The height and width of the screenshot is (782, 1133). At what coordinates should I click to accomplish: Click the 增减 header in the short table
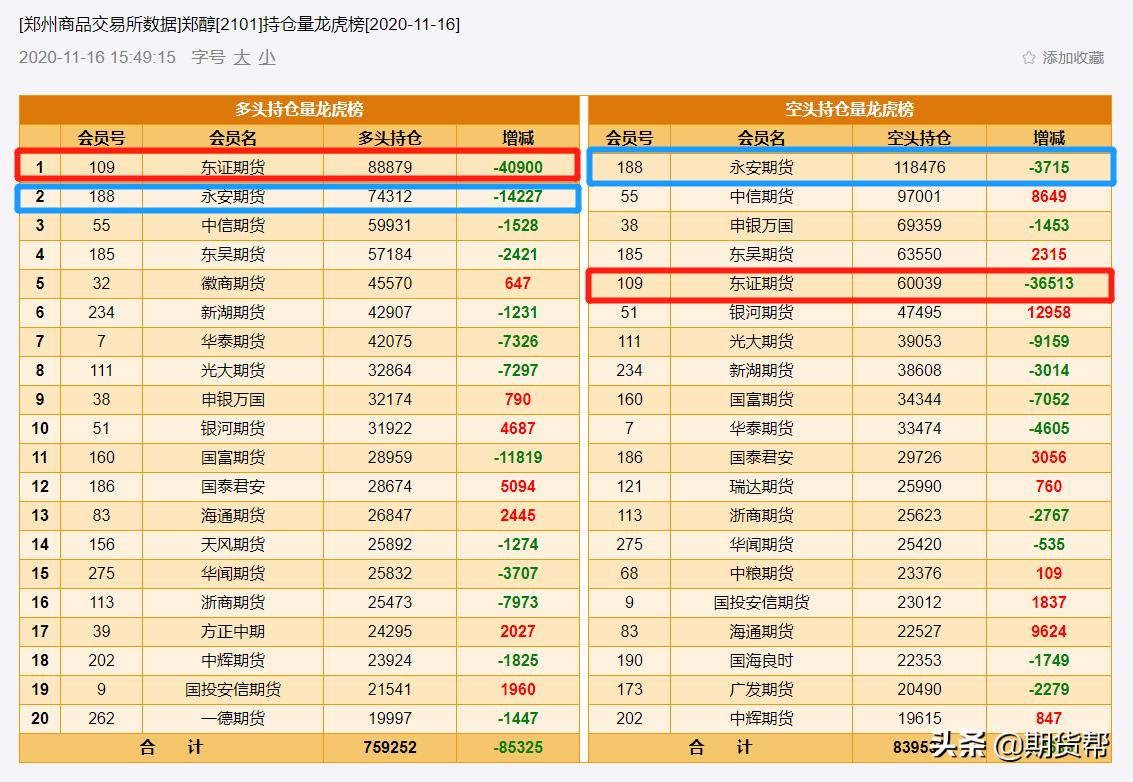pyautogui.click(x=1047, y=137)
